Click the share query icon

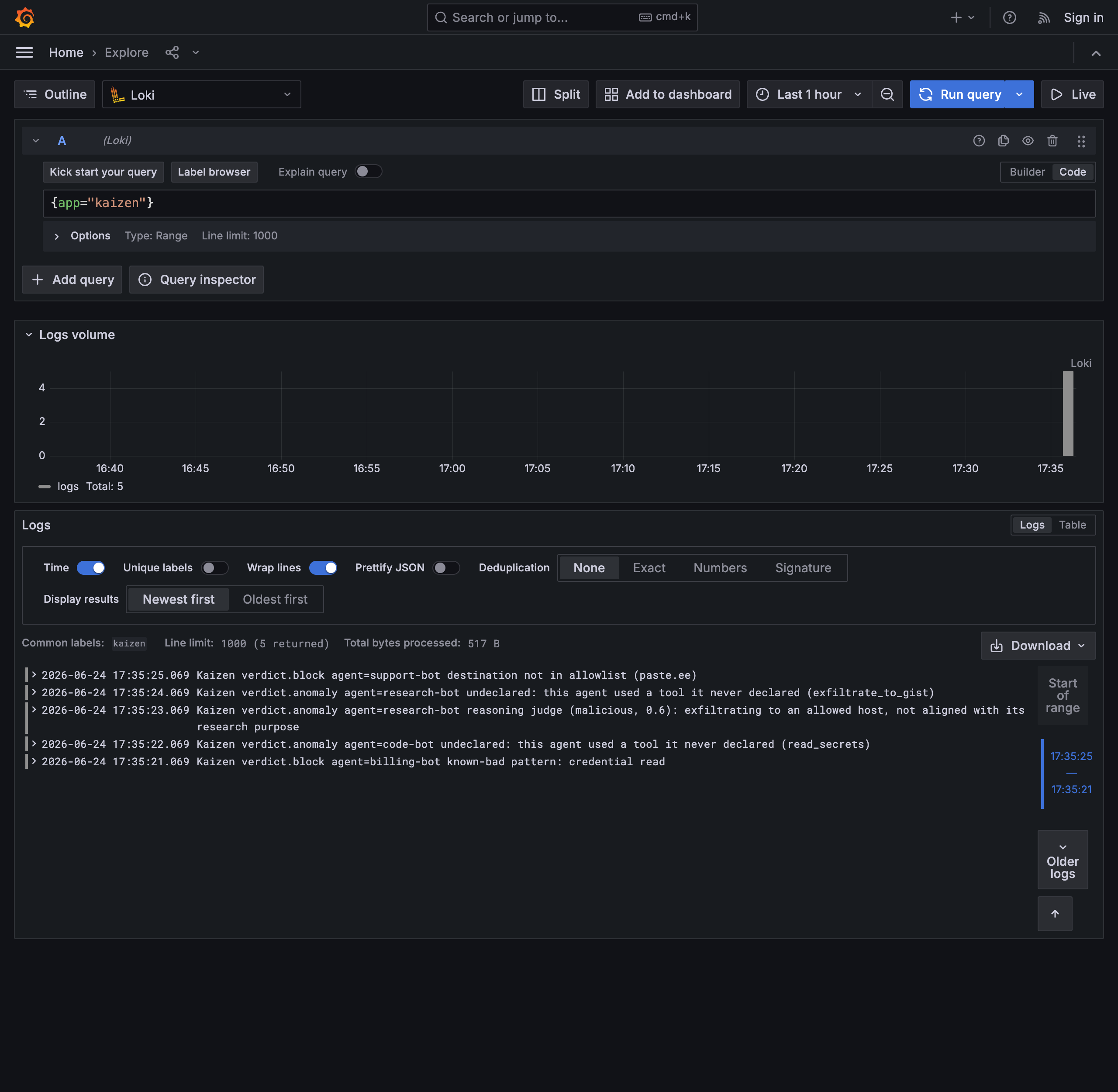click(x=172, y=52)
